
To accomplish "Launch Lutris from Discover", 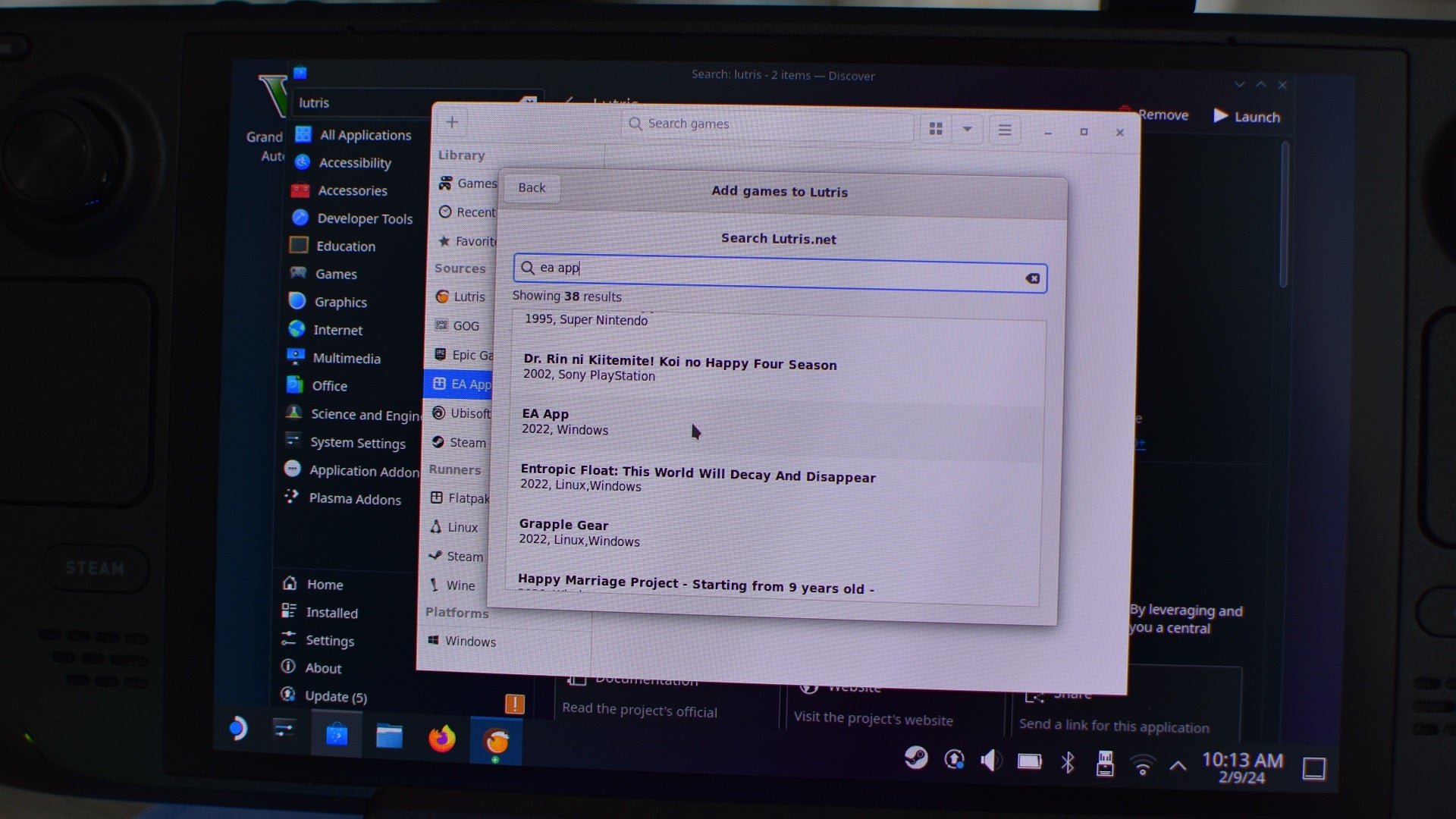I will click(x=1247, y=116).
